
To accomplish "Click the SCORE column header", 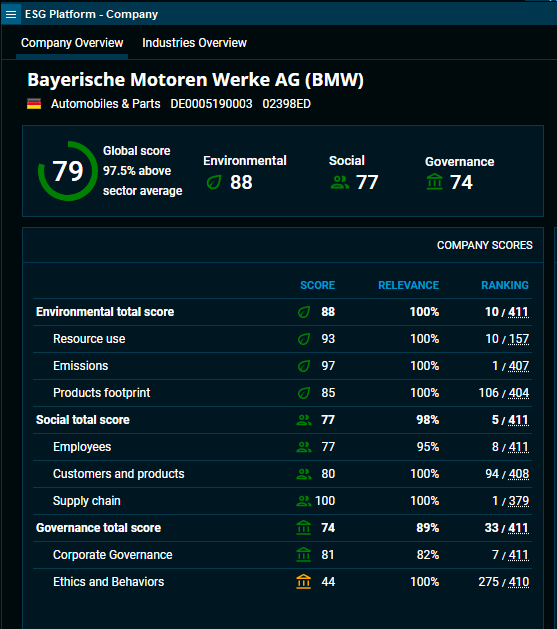I will coord(317,285).
